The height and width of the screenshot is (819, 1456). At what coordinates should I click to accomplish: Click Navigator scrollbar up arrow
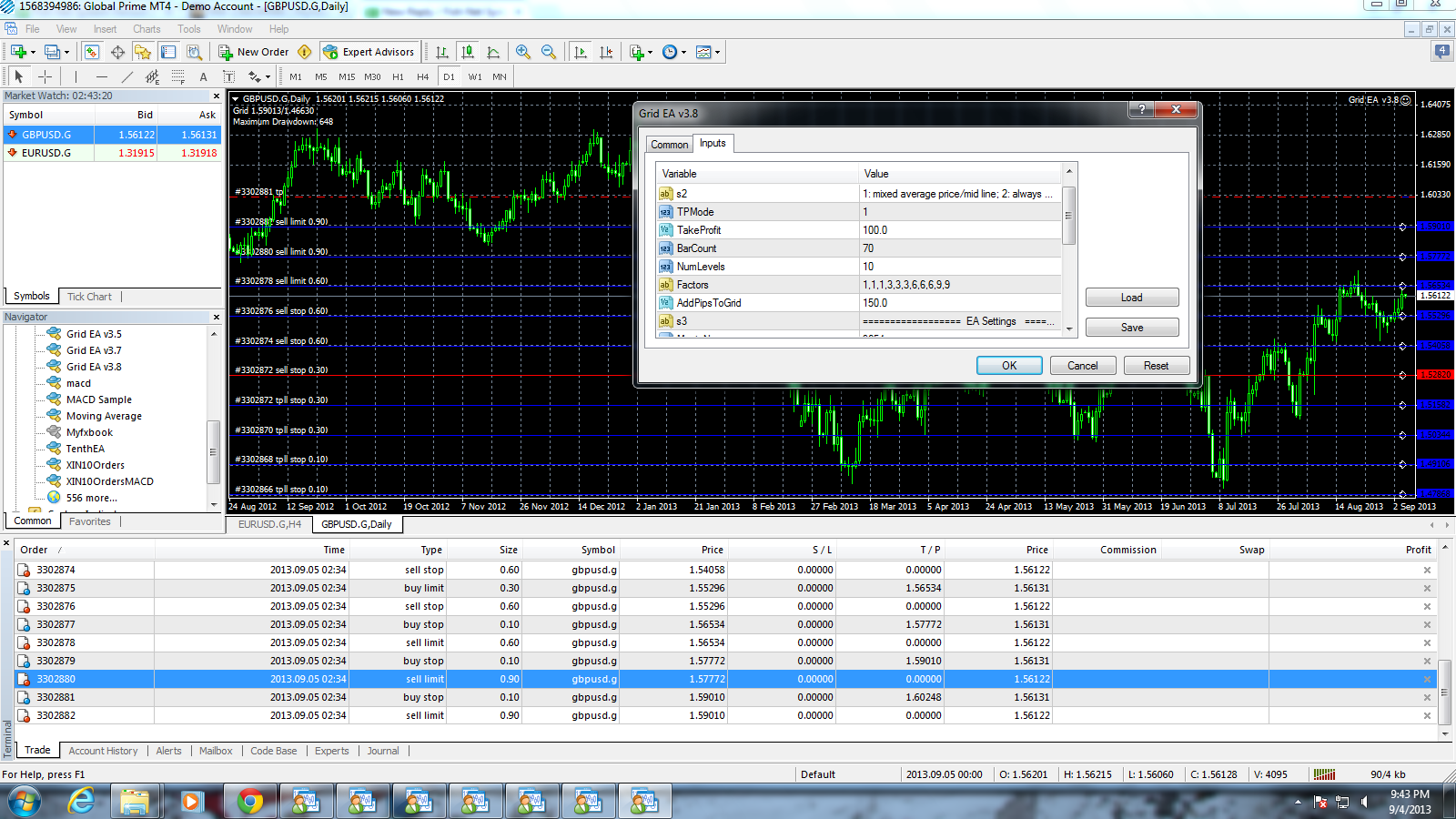click(x=214, y=334)
